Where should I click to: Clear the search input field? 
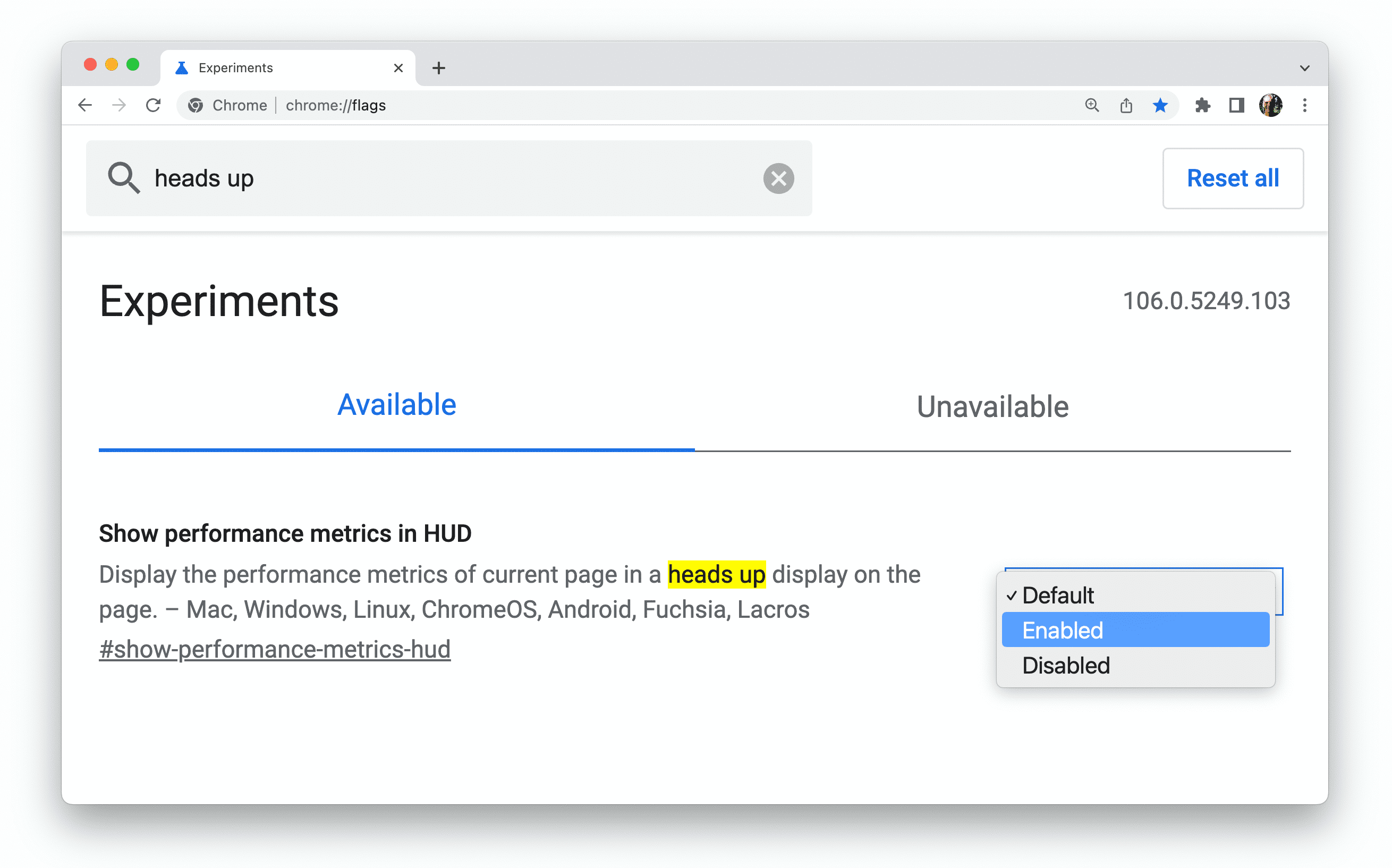click(779, 179)
